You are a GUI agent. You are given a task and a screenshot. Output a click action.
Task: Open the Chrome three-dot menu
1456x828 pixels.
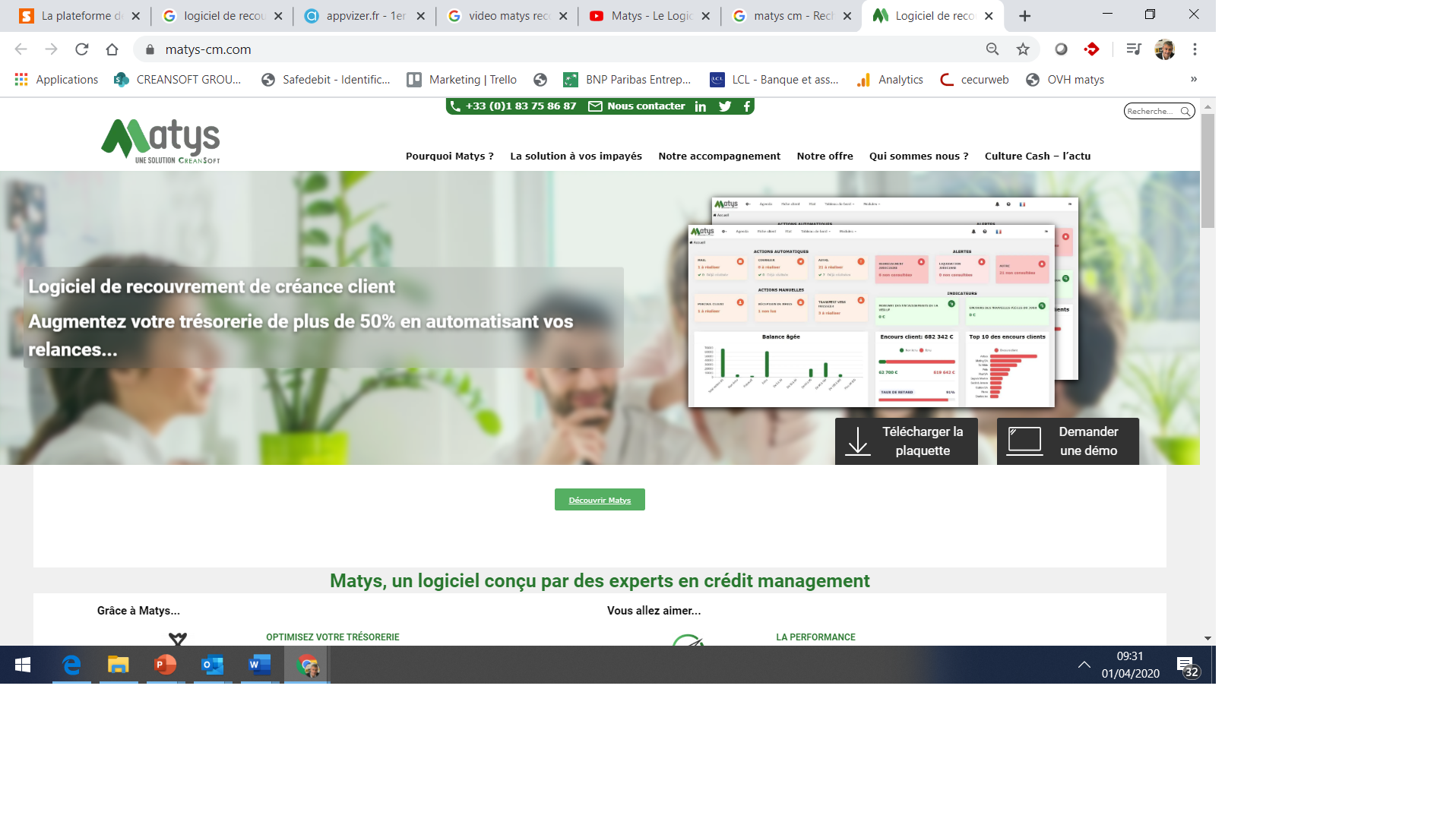tap(1195, 49)
